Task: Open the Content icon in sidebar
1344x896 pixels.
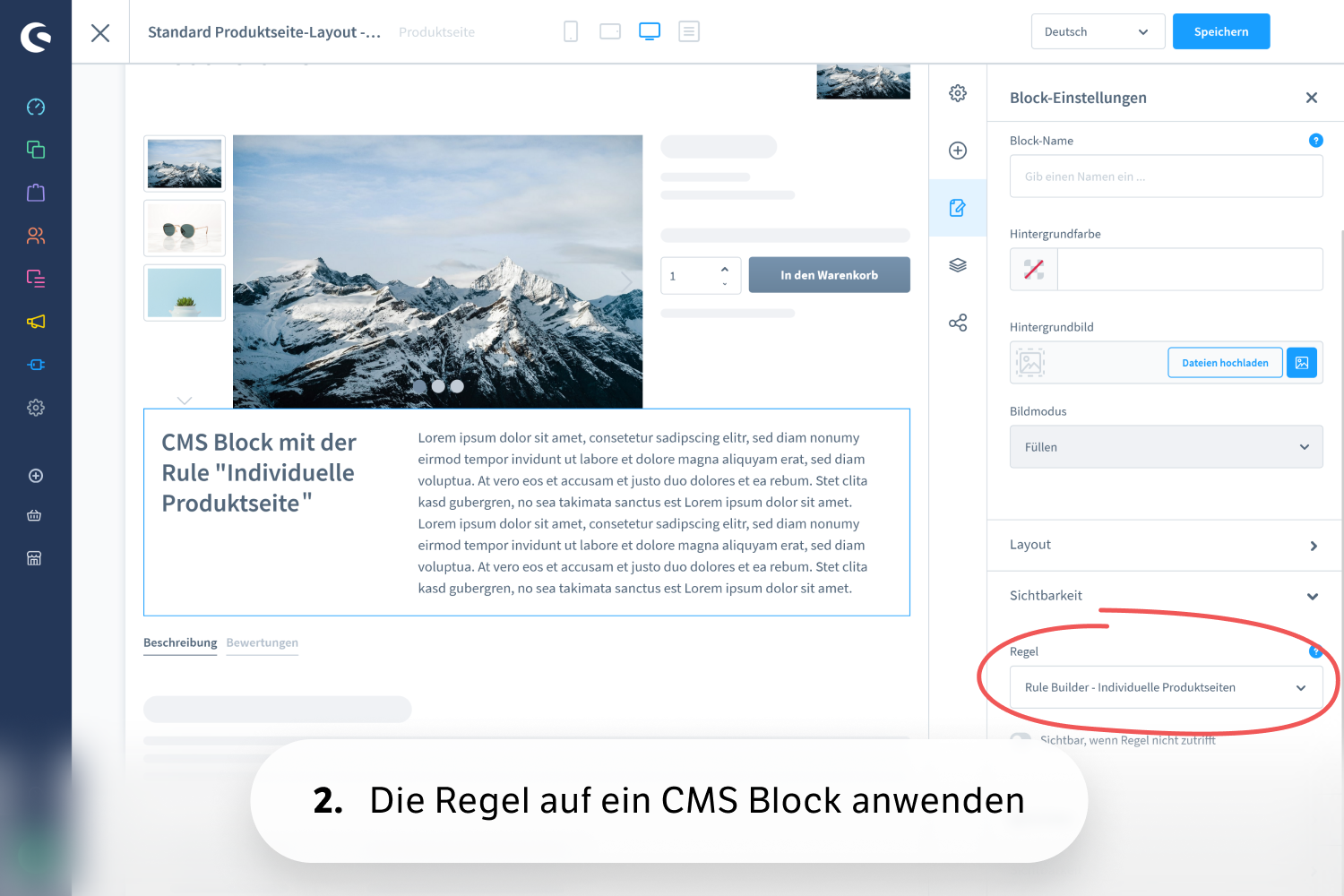Action: click(x=36, y=279)
